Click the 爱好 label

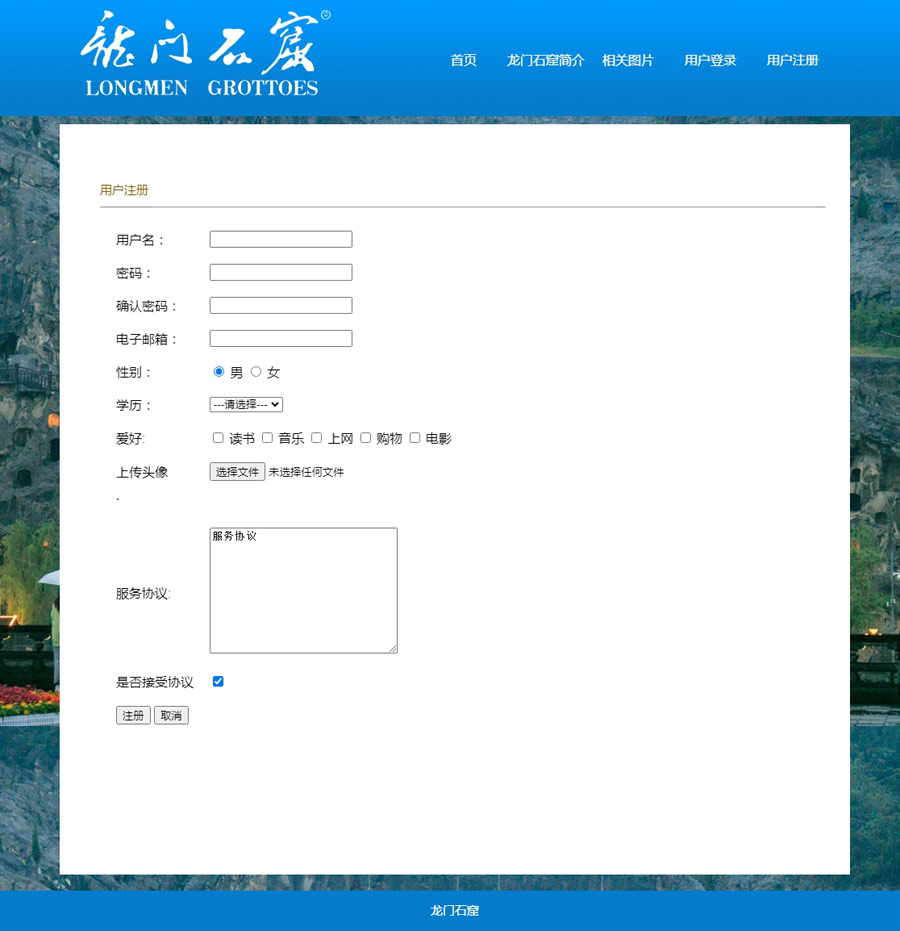click(131, 439)
